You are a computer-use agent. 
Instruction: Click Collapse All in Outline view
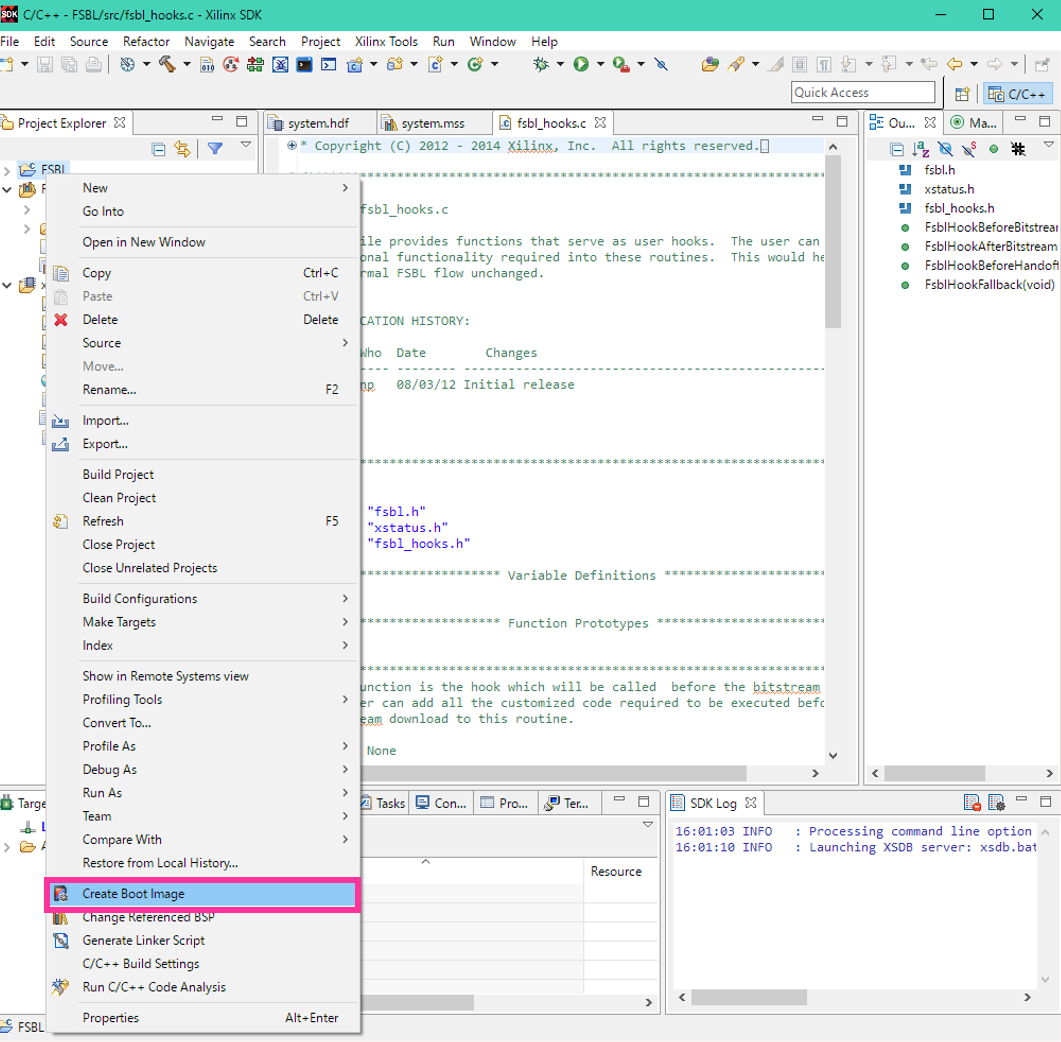(x=897, y=149)
